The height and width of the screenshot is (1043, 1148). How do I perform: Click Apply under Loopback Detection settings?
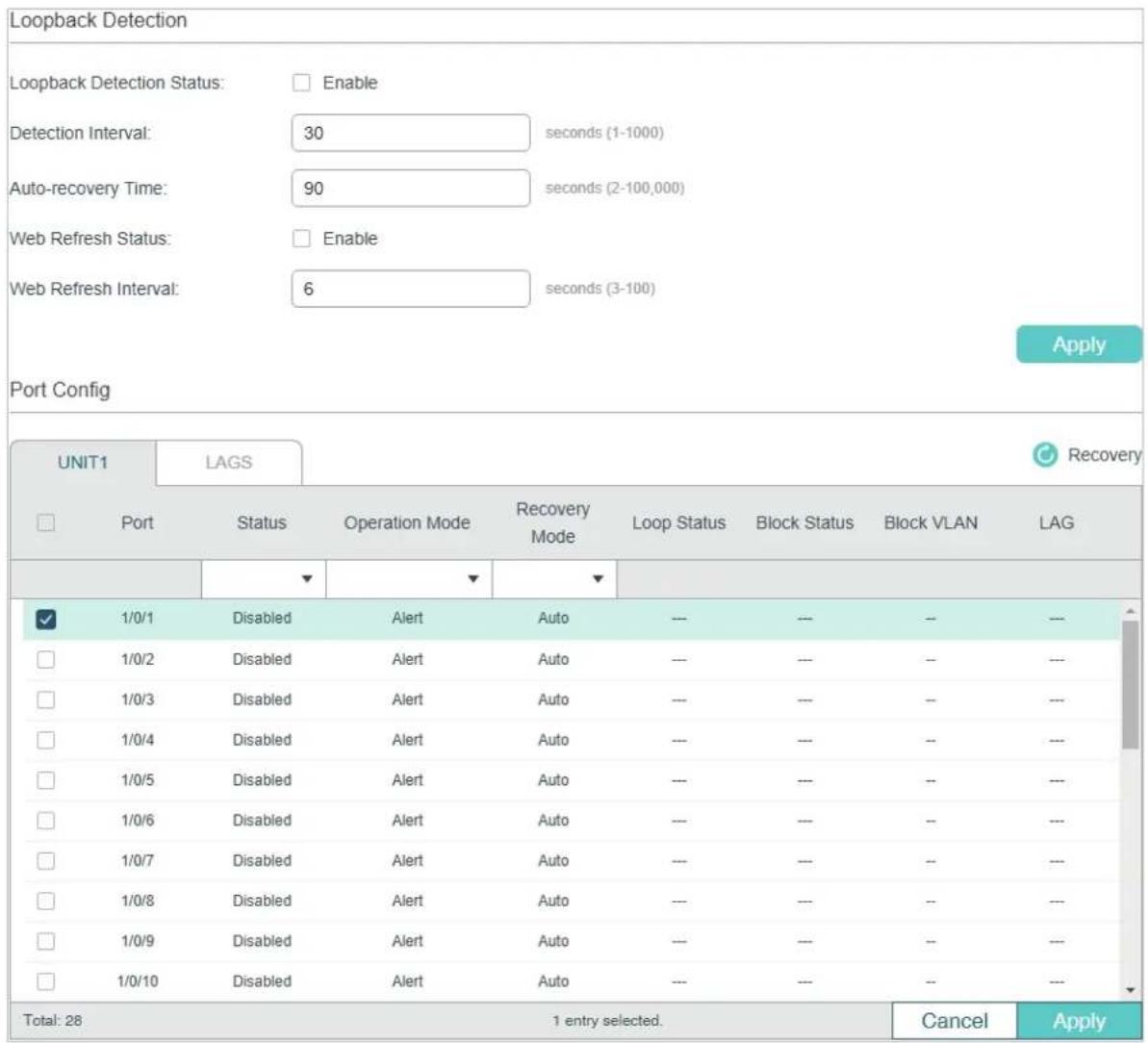tap(1079, 344)
